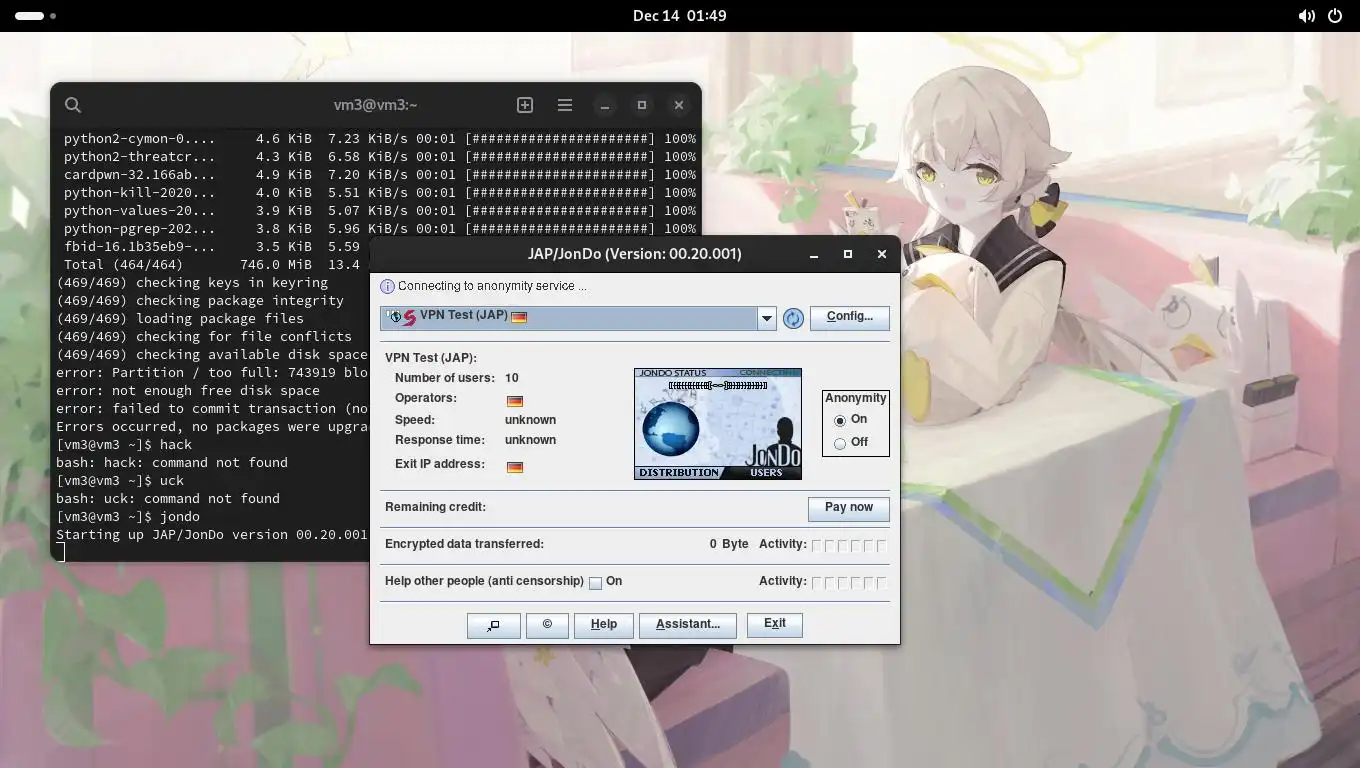The image size is (1360, 768).
Task: Click the anti censorship Activity indicator
Action: tap(849, 583)
